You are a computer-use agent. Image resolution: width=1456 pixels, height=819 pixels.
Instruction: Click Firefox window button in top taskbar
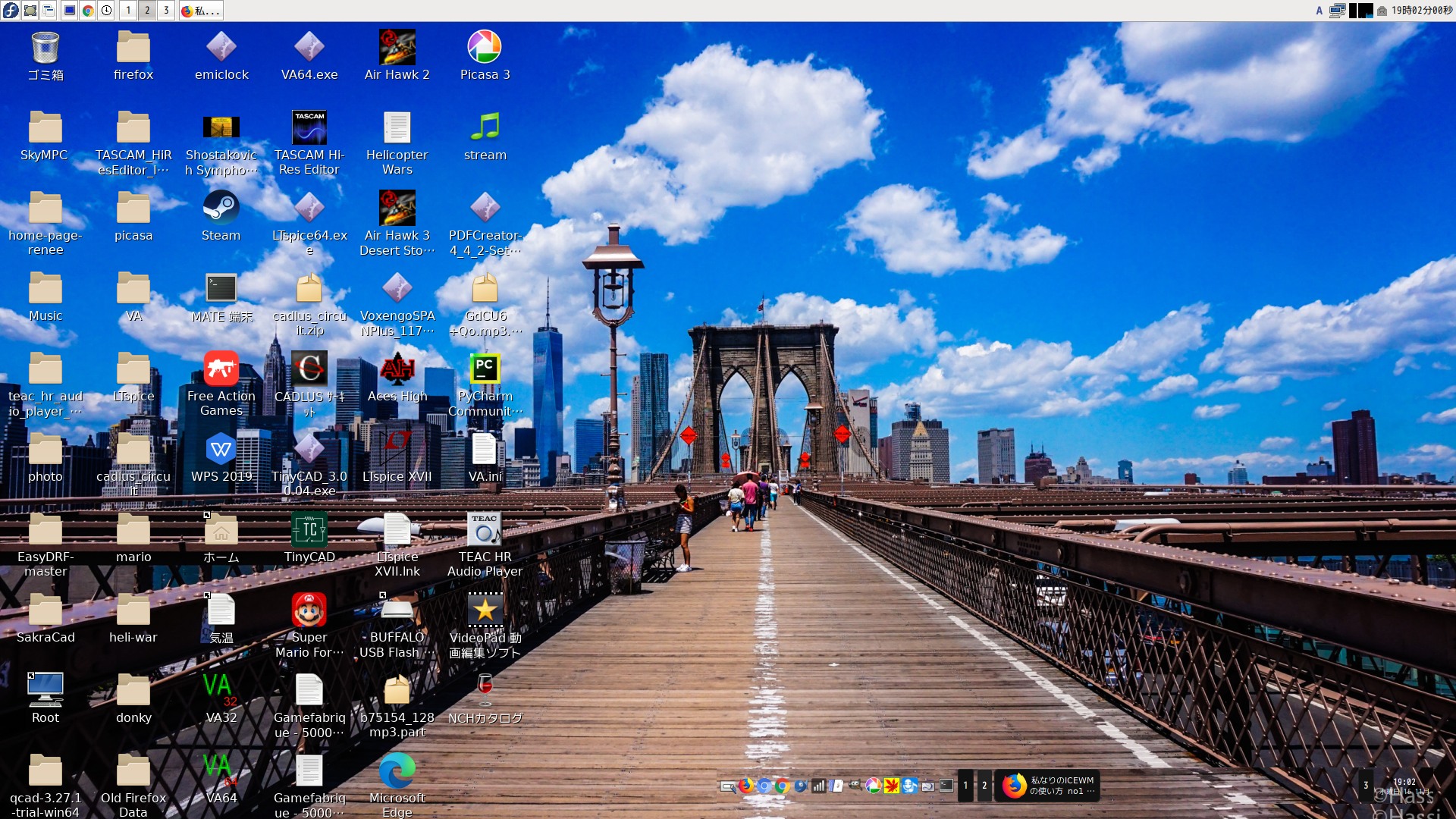[x=201, y=10]
